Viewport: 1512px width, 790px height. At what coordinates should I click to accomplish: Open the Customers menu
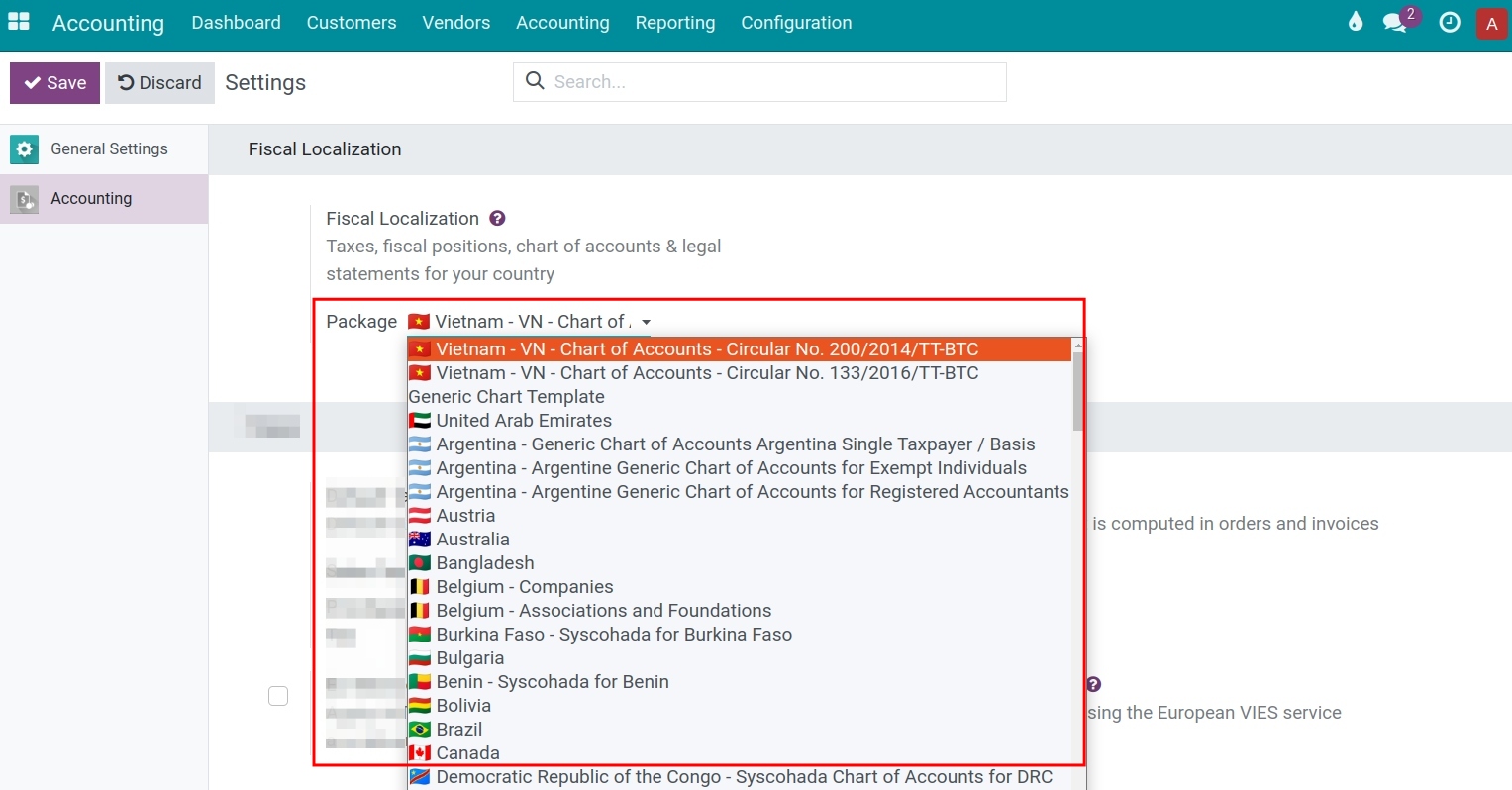coord(352,23)
